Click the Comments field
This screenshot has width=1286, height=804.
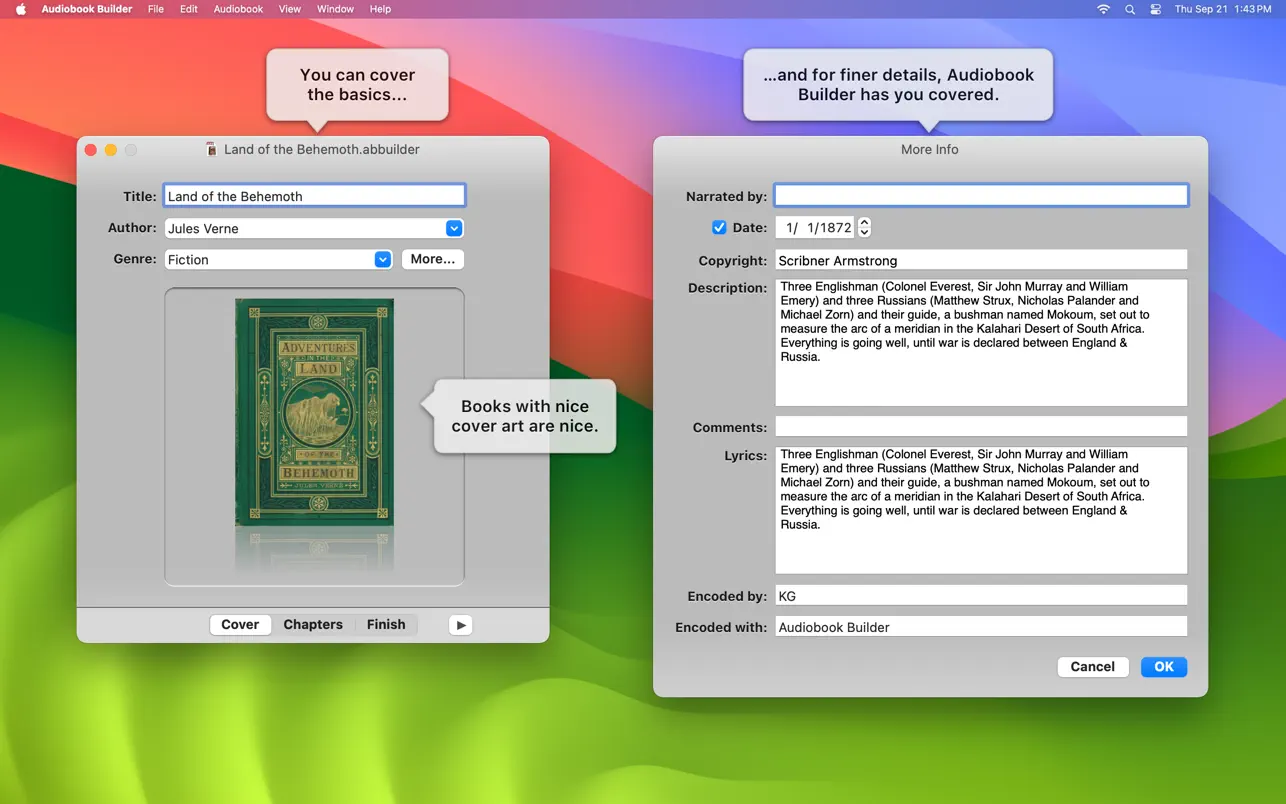click(981, 427)
